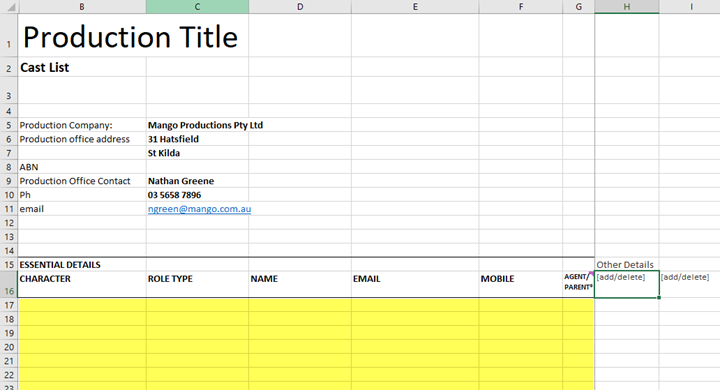This screenshot has width=720, height=390.
Task: Select the MOBILE column heading
Action: [521, 284]
